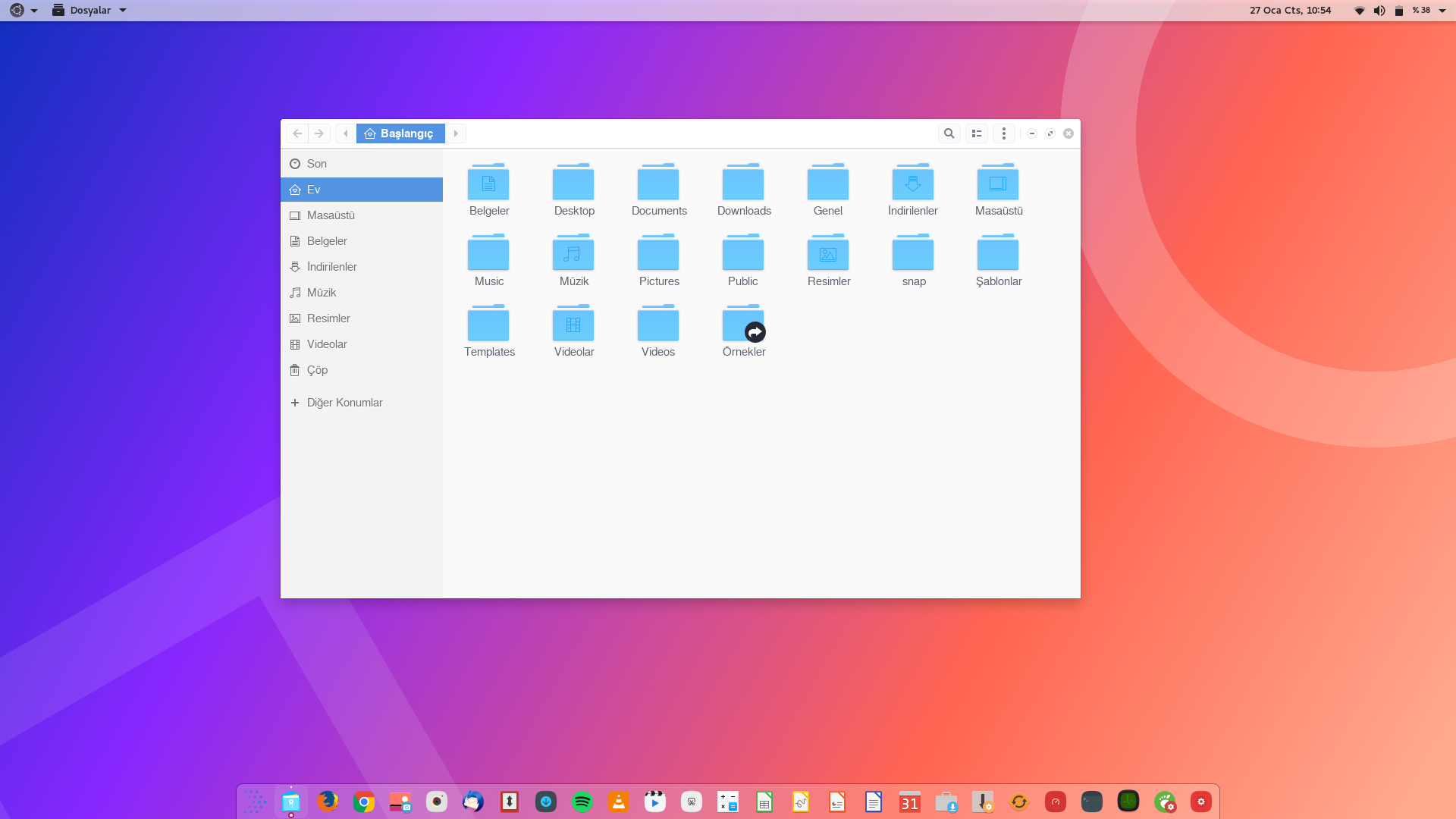
Task: Select Ev in the sidebar
Action: pos(362,190)
